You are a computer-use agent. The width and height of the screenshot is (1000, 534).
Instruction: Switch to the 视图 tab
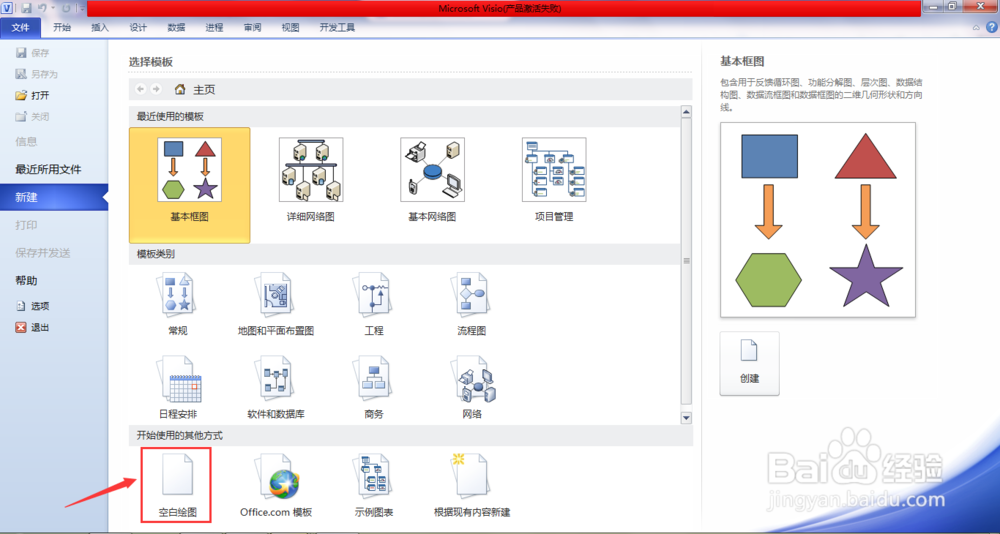(291, 27)
